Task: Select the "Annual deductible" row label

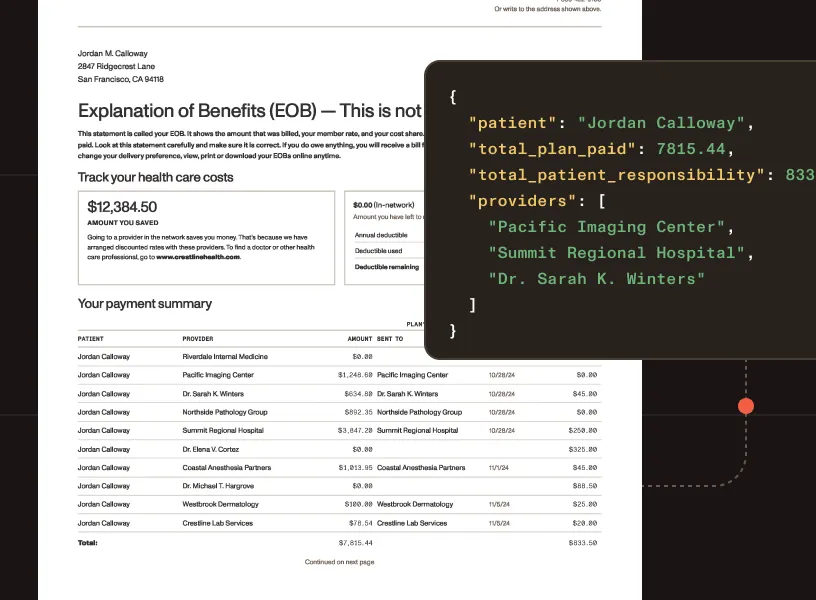Action: coord(381,235)
